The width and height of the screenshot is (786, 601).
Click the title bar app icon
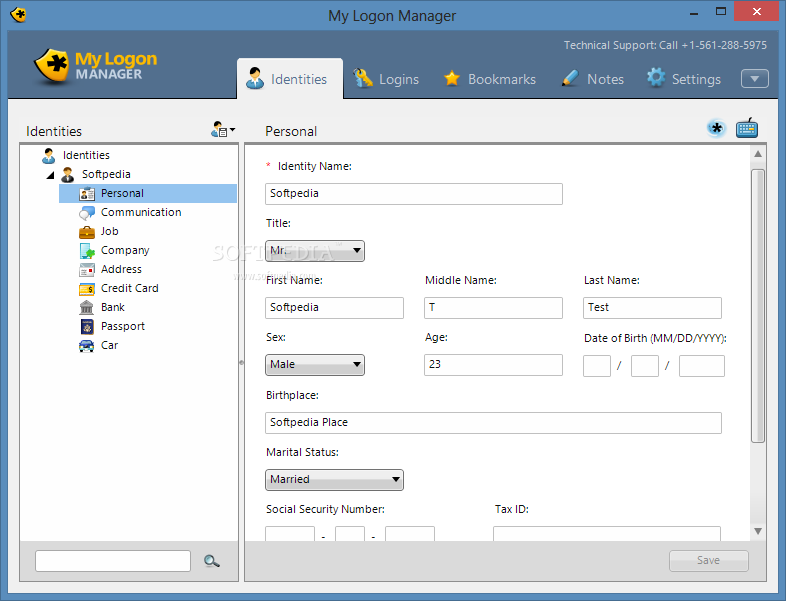(x=19, y=14)
